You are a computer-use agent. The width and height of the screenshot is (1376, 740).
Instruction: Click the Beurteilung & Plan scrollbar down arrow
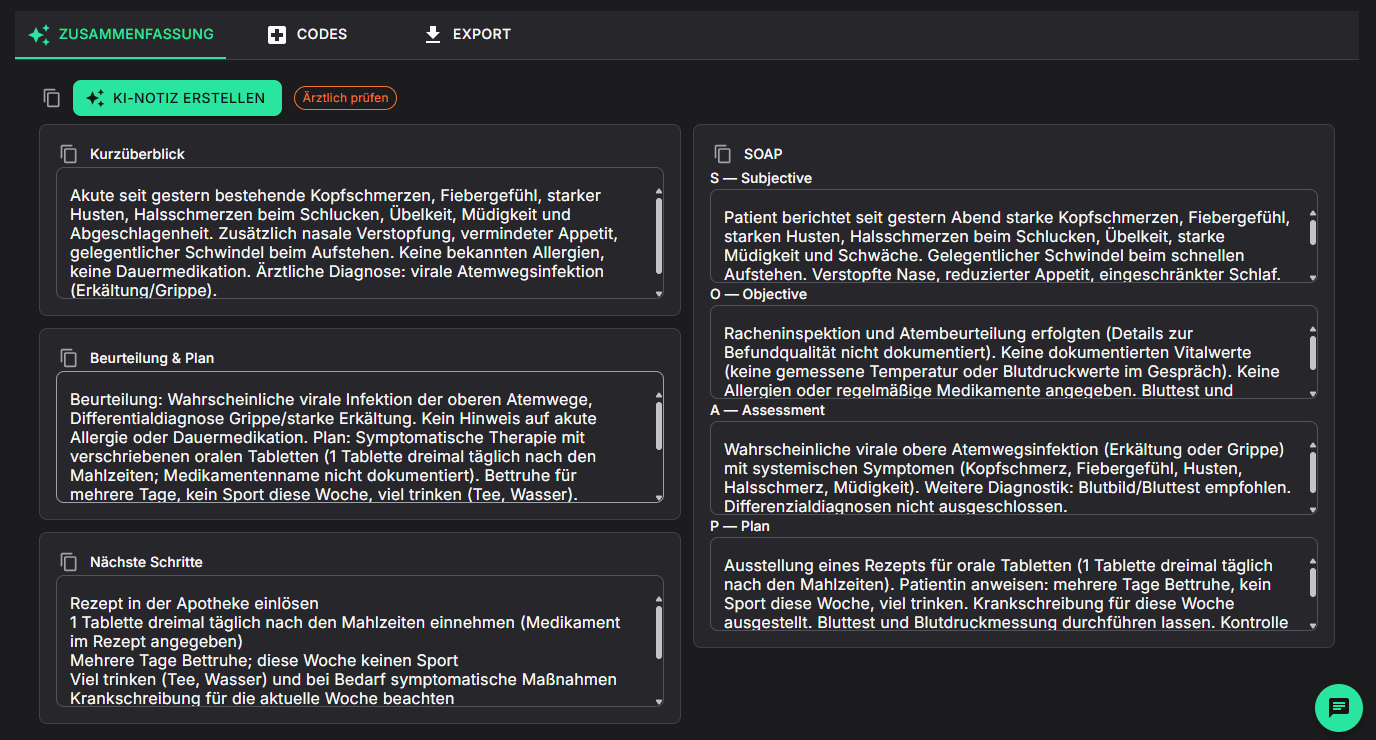click(x=658, y=497)
